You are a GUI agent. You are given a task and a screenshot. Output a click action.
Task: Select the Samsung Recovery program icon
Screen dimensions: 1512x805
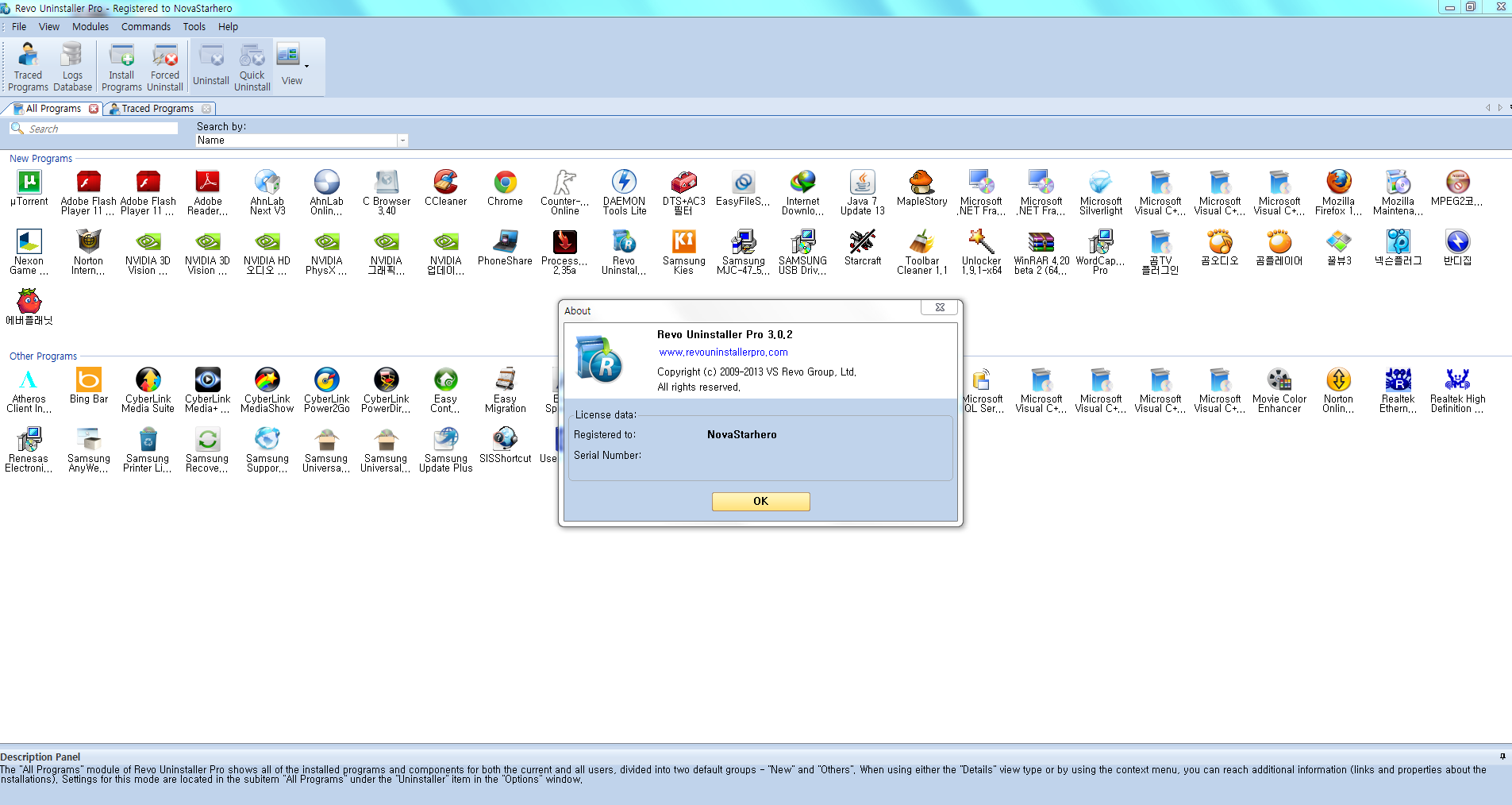[x=207, y=449]
